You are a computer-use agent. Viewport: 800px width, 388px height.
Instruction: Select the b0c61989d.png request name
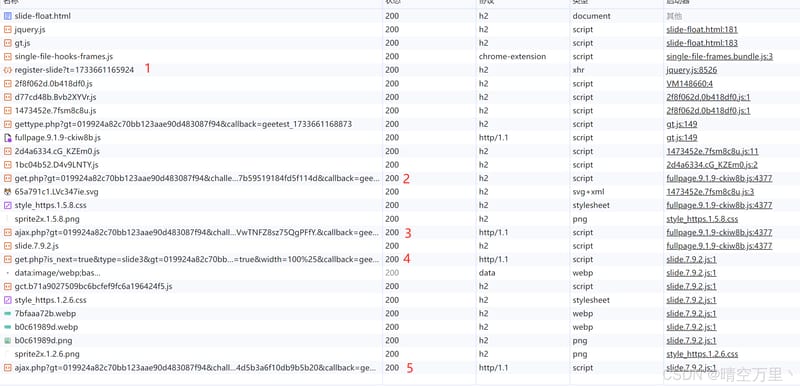[43, 341]
